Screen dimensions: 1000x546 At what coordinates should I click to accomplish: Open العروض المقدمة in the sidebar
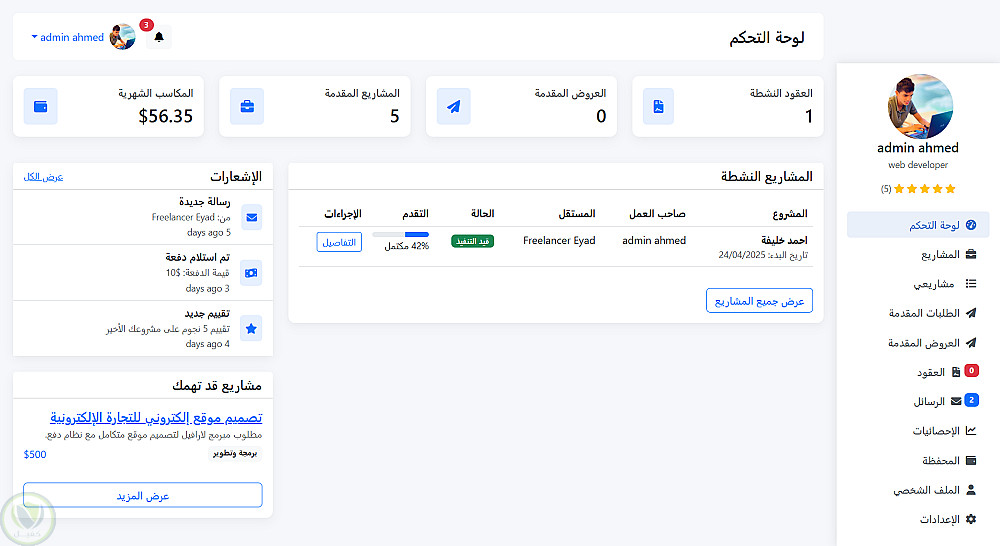pos(918,343)
